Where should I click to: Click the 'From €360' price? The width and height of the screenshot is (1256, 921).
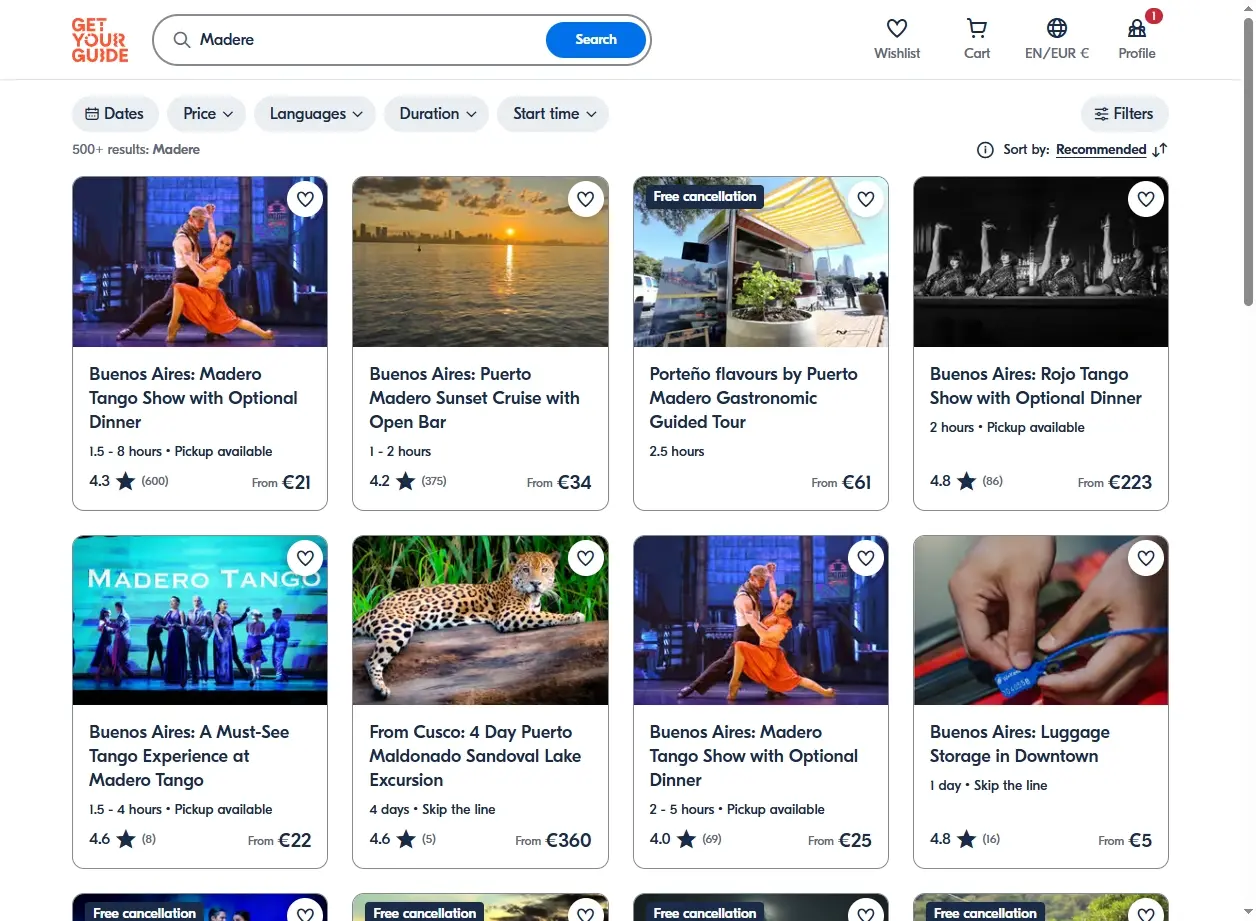553,840
